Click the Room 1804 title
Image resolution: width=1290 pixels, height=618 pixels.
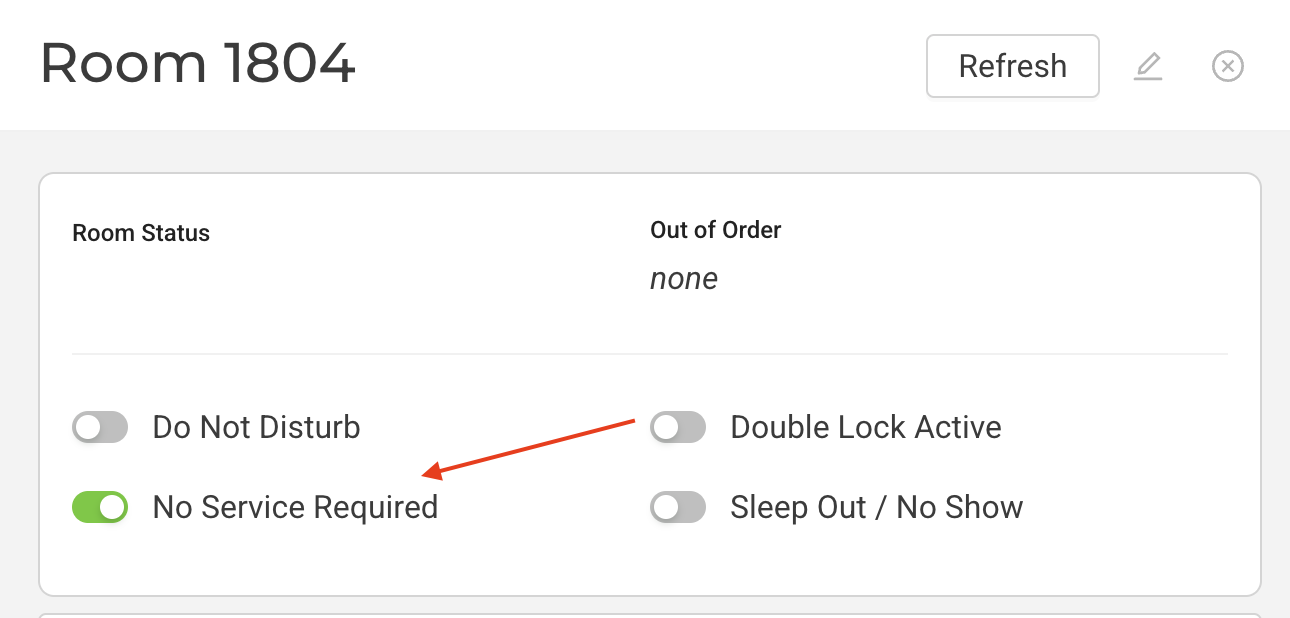point(198,64)
